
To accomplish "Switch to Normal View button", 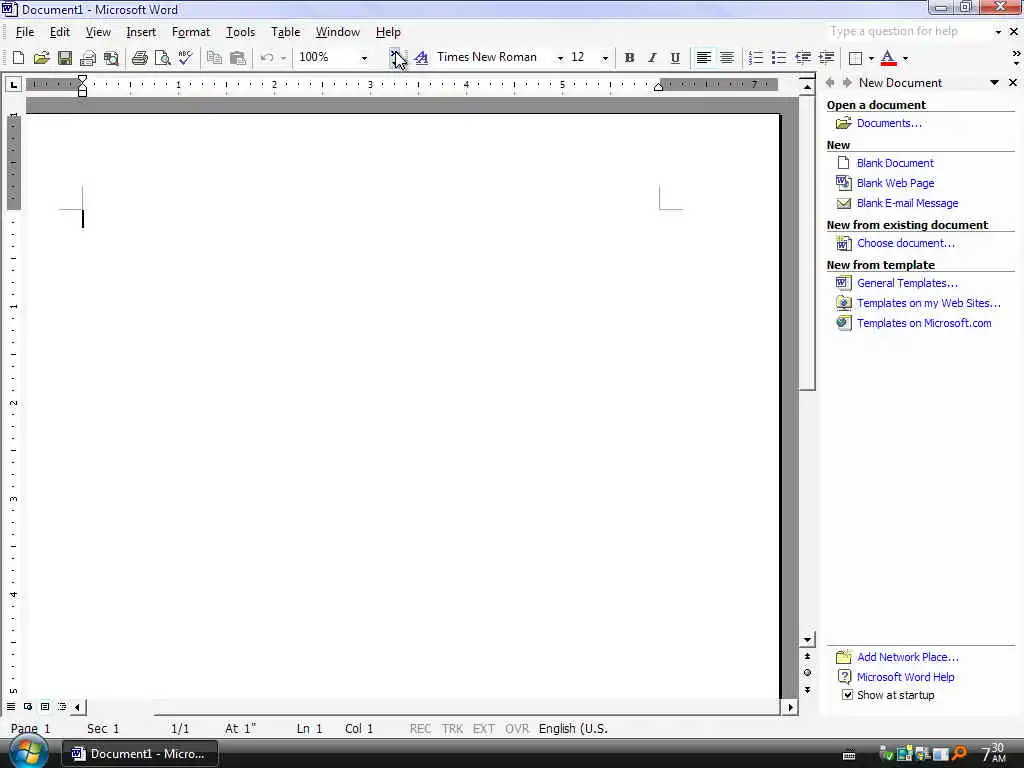I will click(11, 707).
